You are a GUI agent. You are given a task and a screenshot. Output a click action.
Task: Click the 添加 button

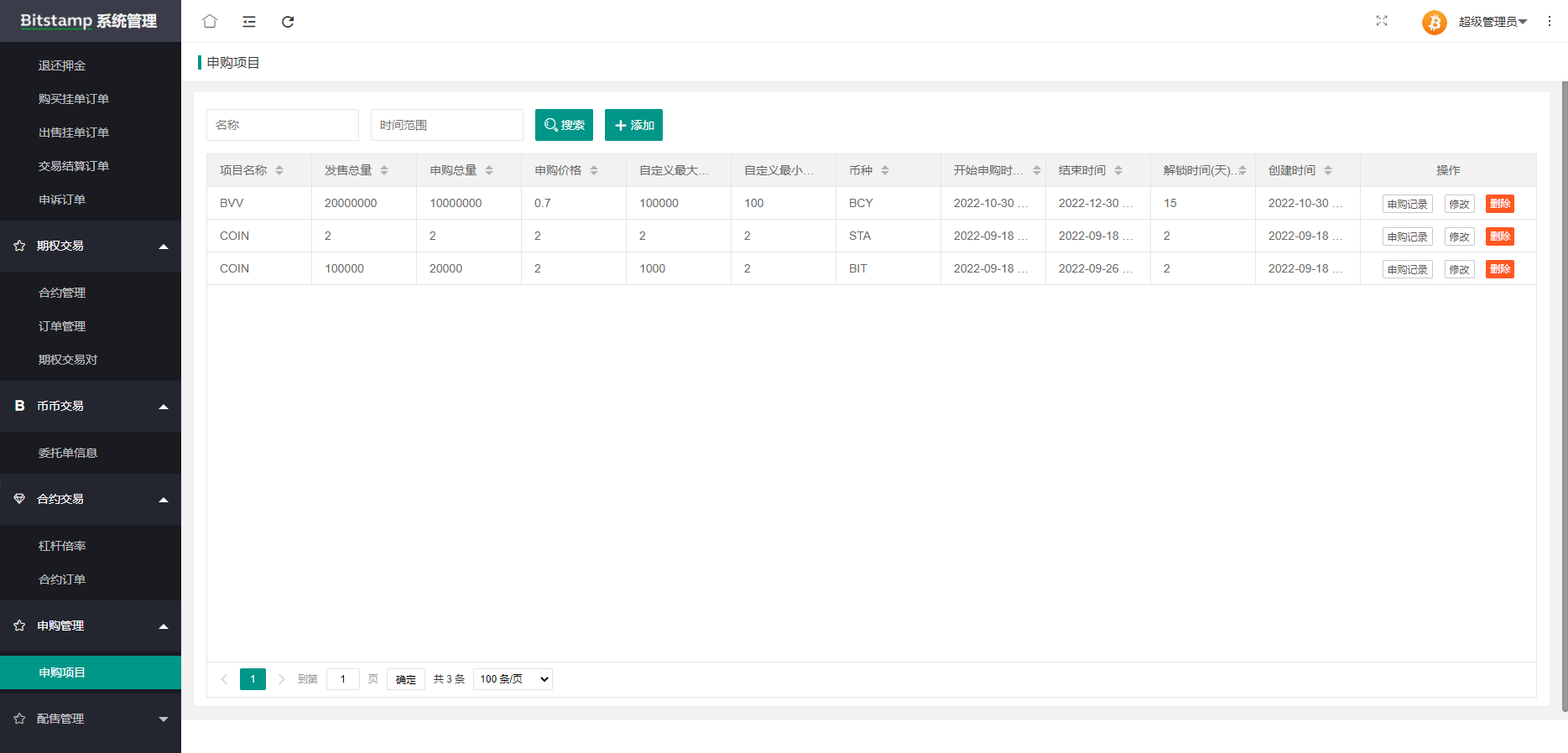coord(633,125)
